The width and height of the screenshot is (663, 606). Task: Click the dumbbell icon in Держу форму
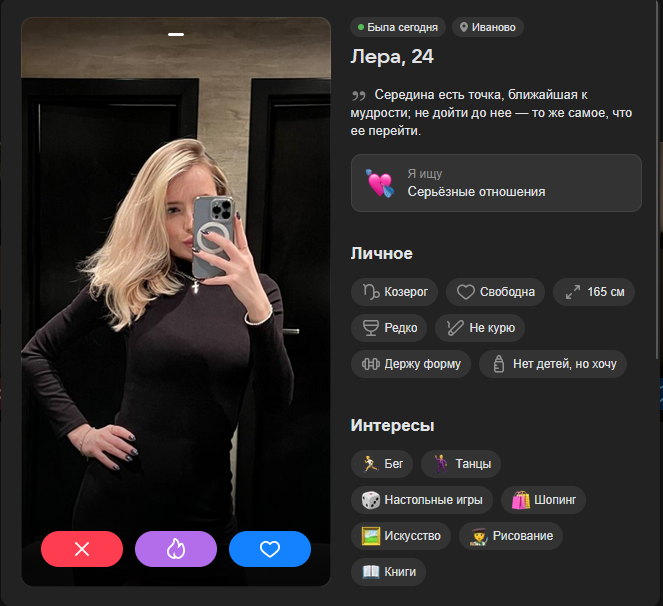pyautogui.click(x=371, y=364)
